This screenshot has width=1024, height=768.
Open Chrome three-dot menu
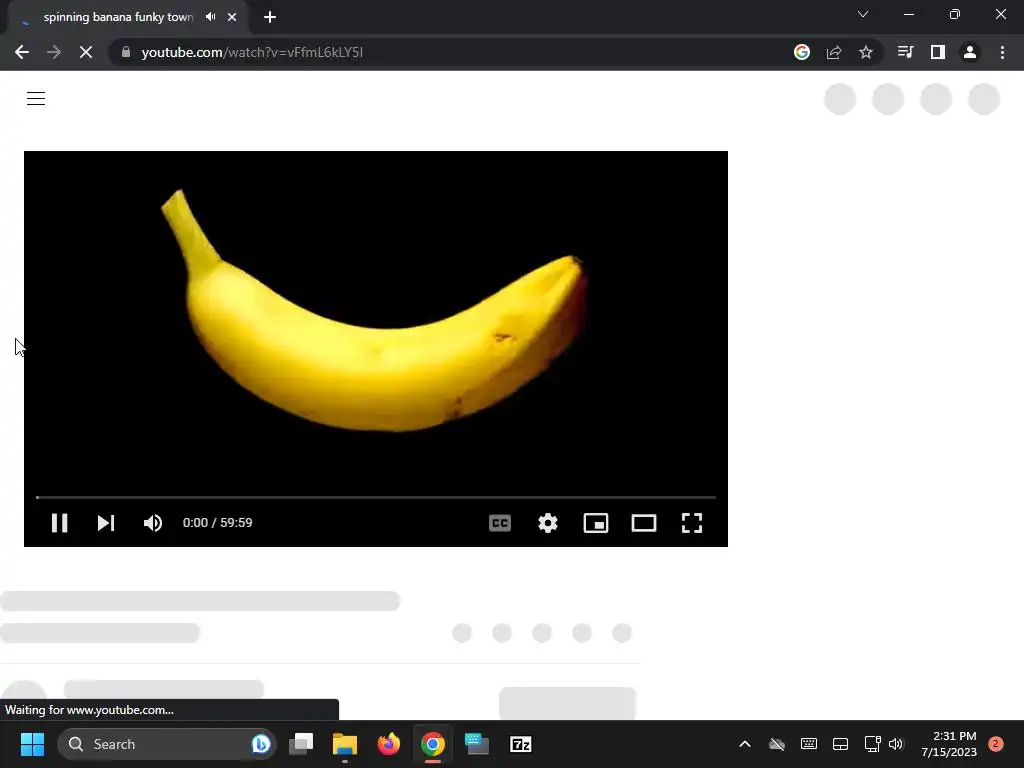pyautogui.click(x=1002, y=52)
